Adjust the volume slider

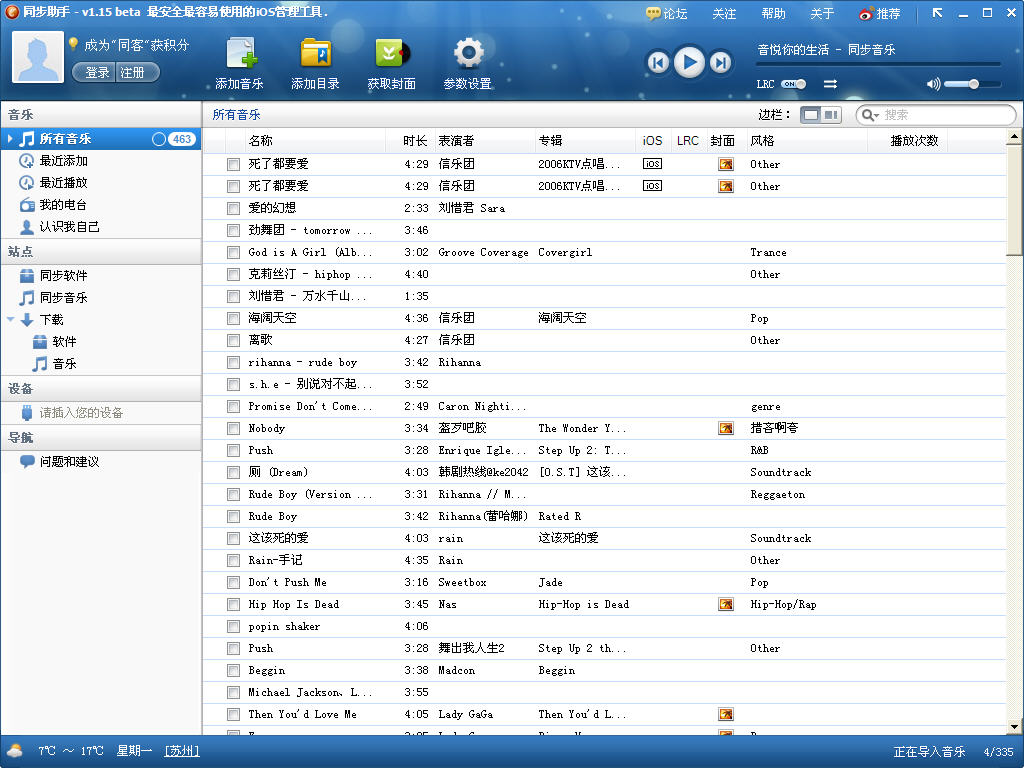point(972,84)
